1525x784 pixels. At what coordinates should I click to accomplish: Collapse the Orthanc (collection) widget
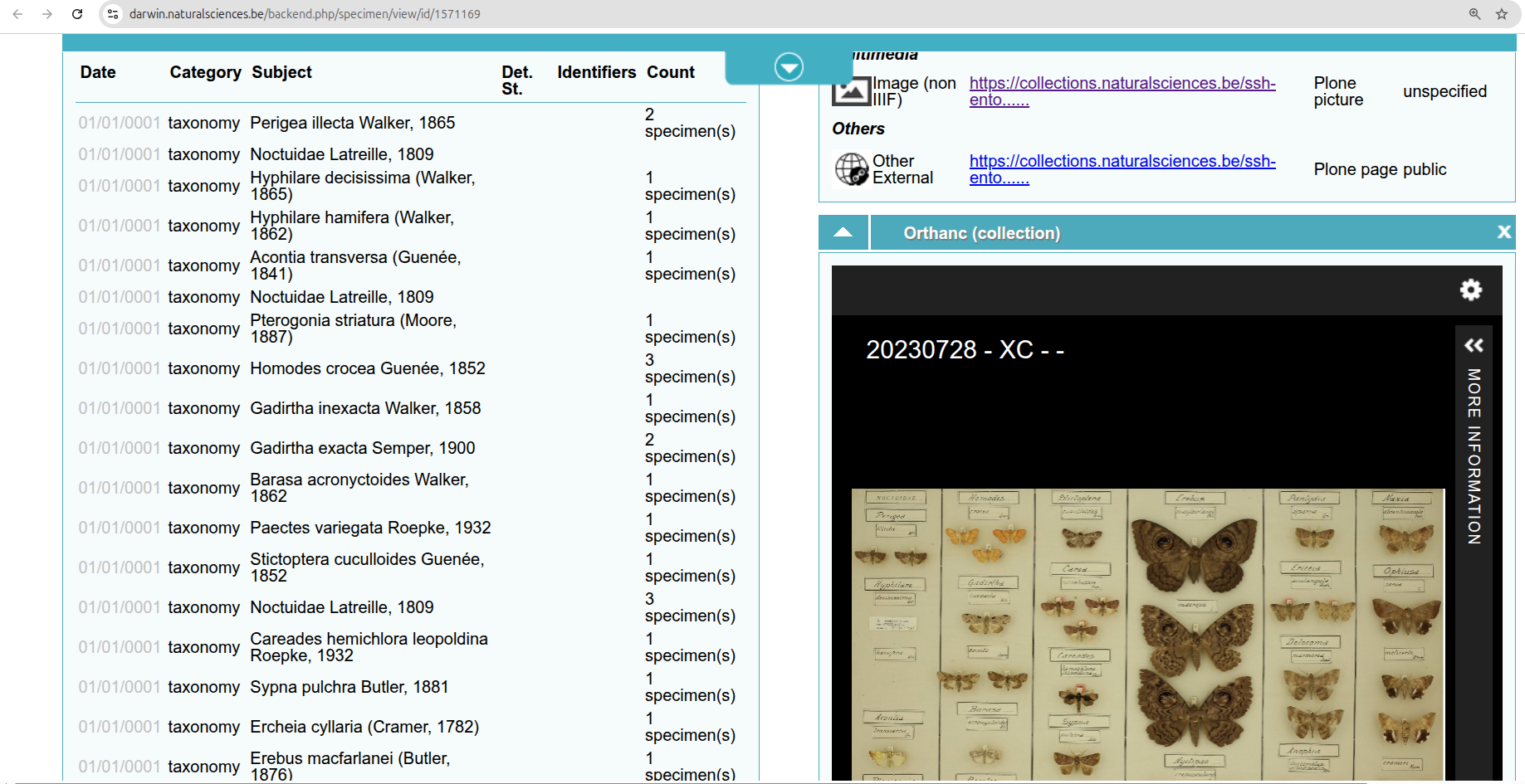(x=843, y=232)
